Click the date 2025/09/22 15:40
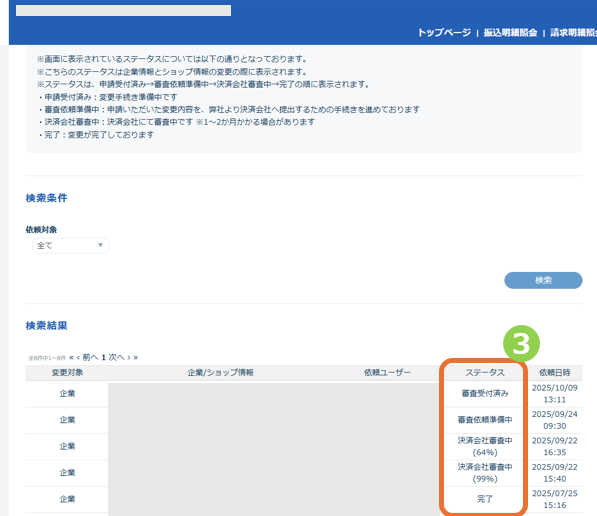This screenshot has width=597, height=516. tap(555, 473)
